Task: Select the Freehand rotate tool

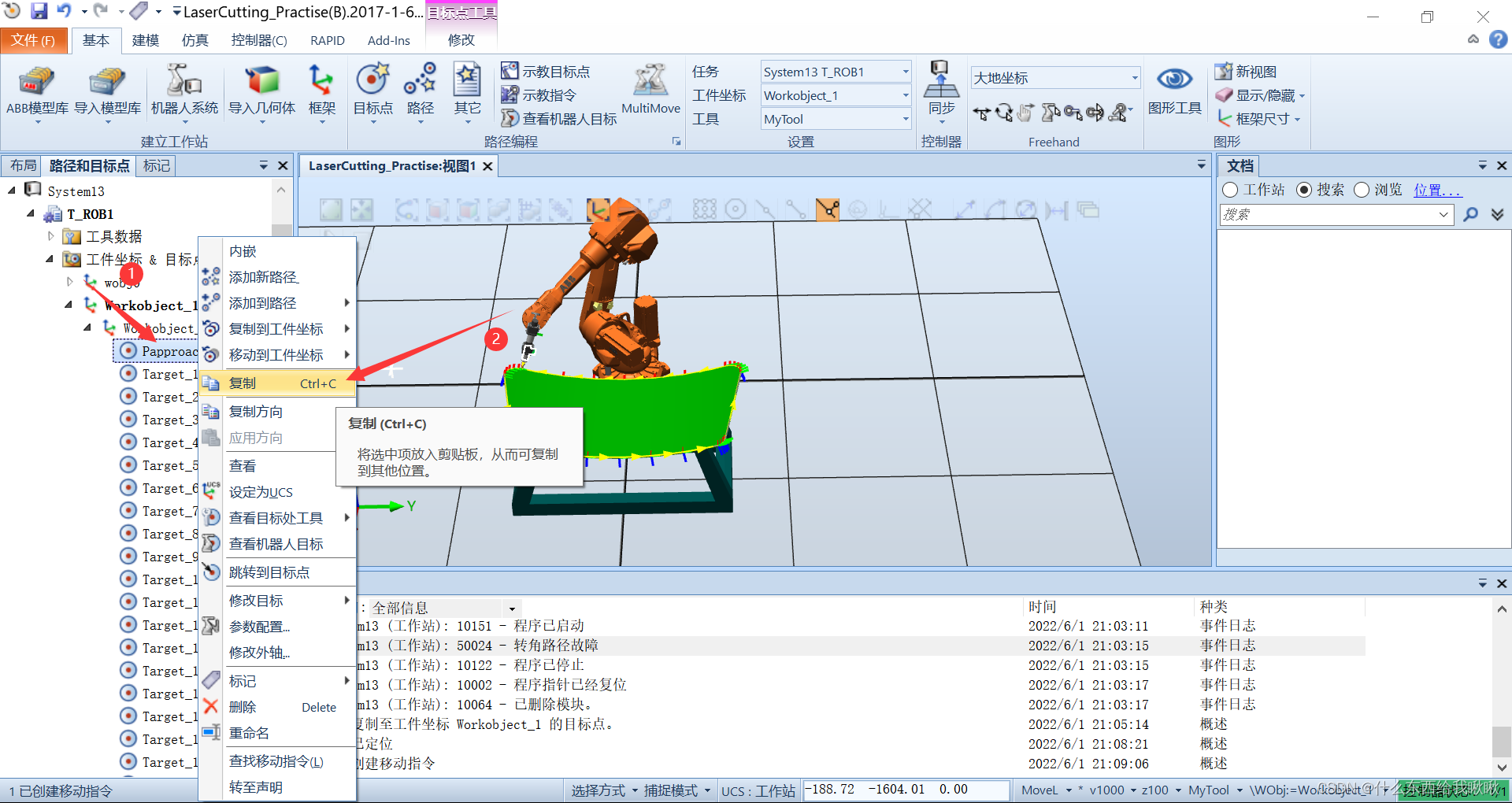Action: coord(1004,113)
